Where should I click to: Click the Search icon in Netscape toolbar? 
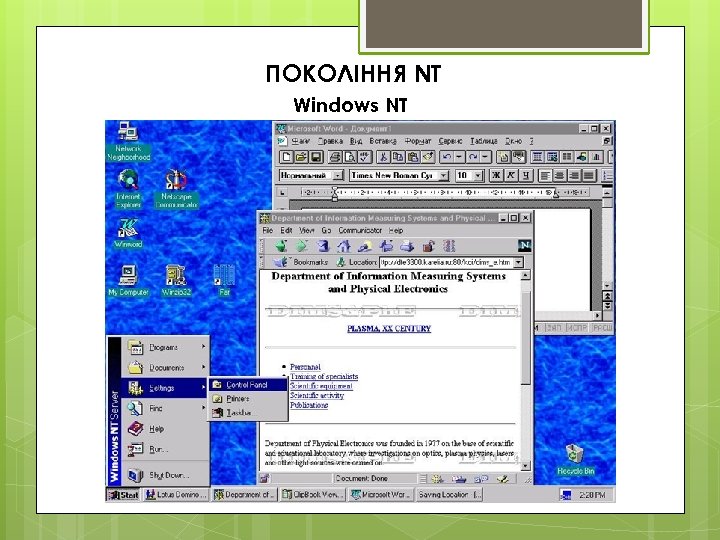click(365, 246)
